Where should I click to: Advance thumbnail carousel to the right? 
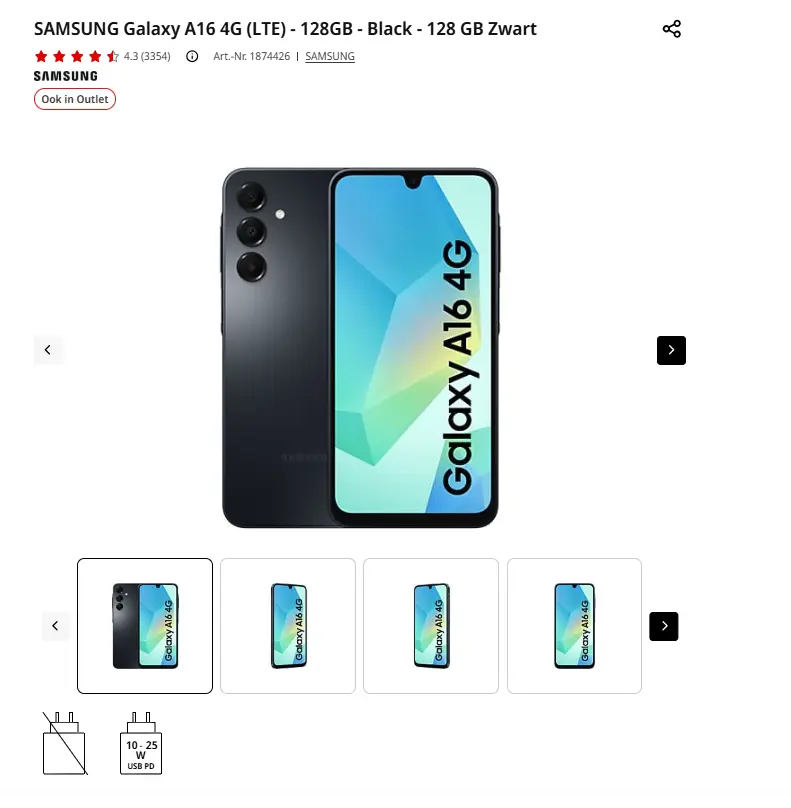click(x=664, y=626)
